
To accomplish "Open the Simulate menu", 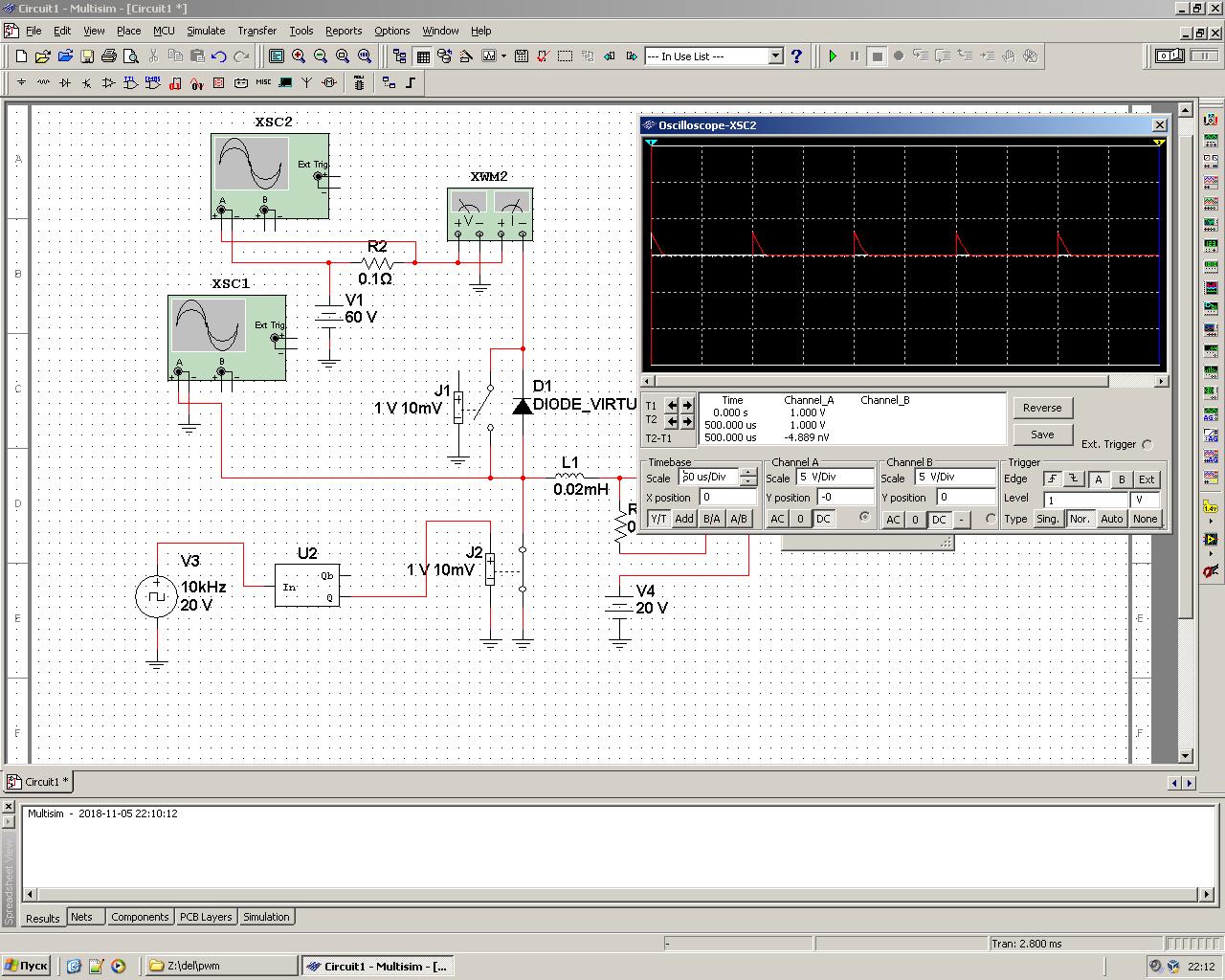I will point(205,31).
